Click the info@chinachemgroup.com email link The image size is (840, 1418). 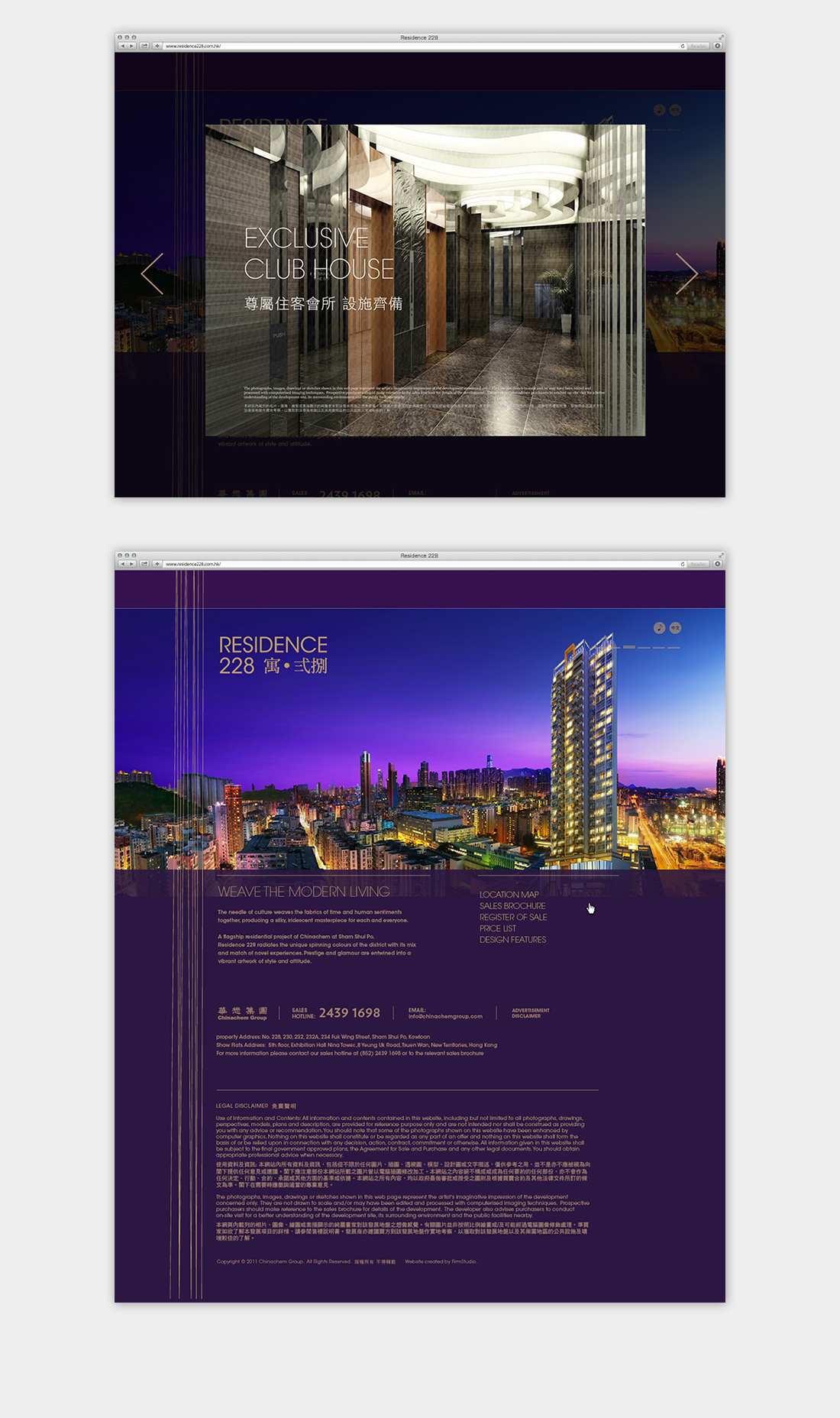pos(445,1017)
